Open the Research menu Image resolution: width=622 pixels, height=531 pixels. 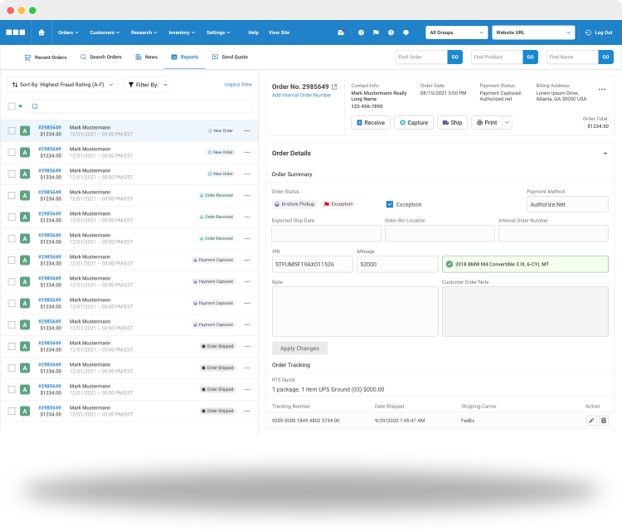tap(144, 33)
